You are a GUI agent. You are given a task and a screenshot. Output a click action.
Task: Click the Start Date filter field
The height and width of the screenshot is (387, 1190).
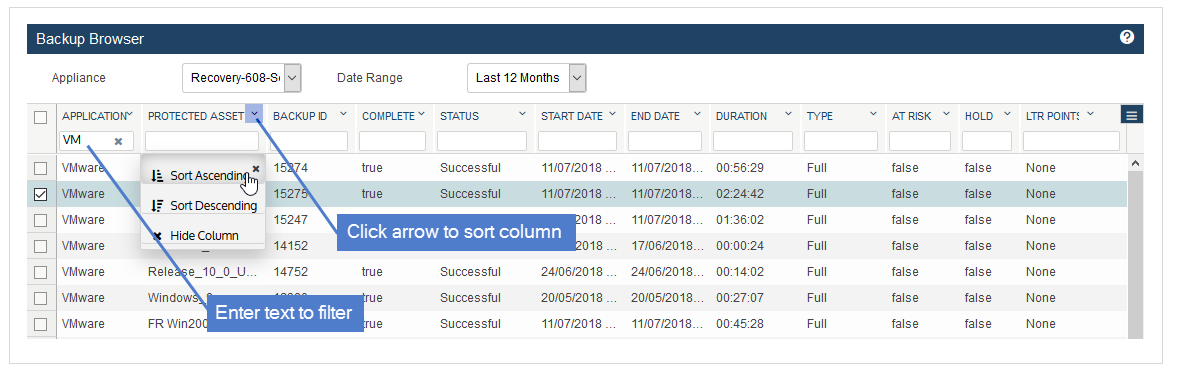[x=578, y=141]
